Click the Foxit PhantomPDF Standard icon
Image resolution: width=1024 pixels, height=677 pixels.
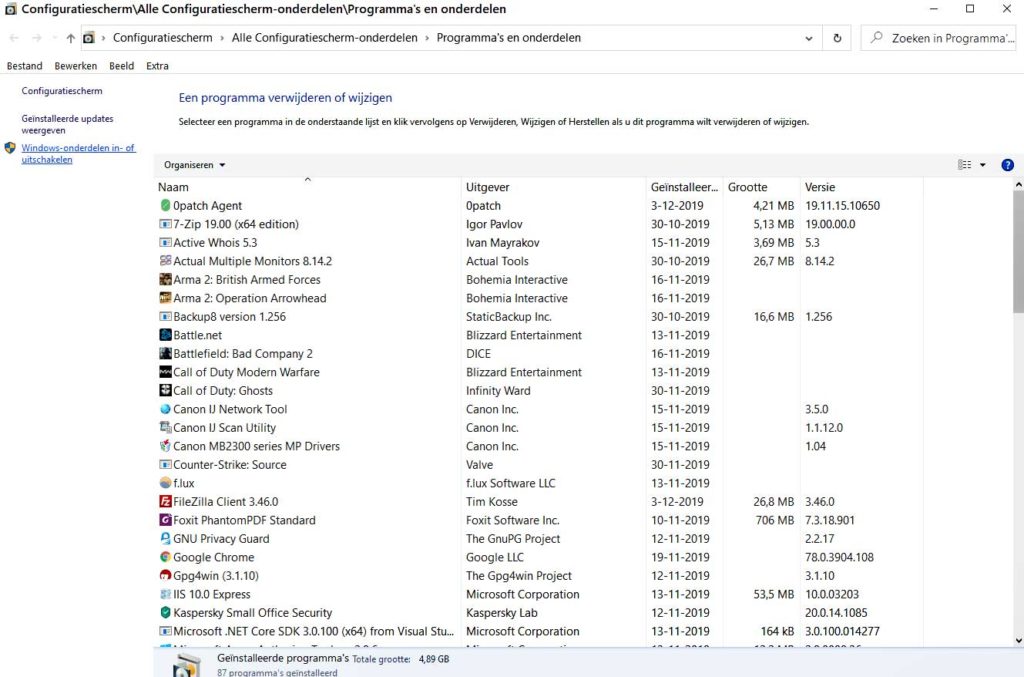pos(165,520)
